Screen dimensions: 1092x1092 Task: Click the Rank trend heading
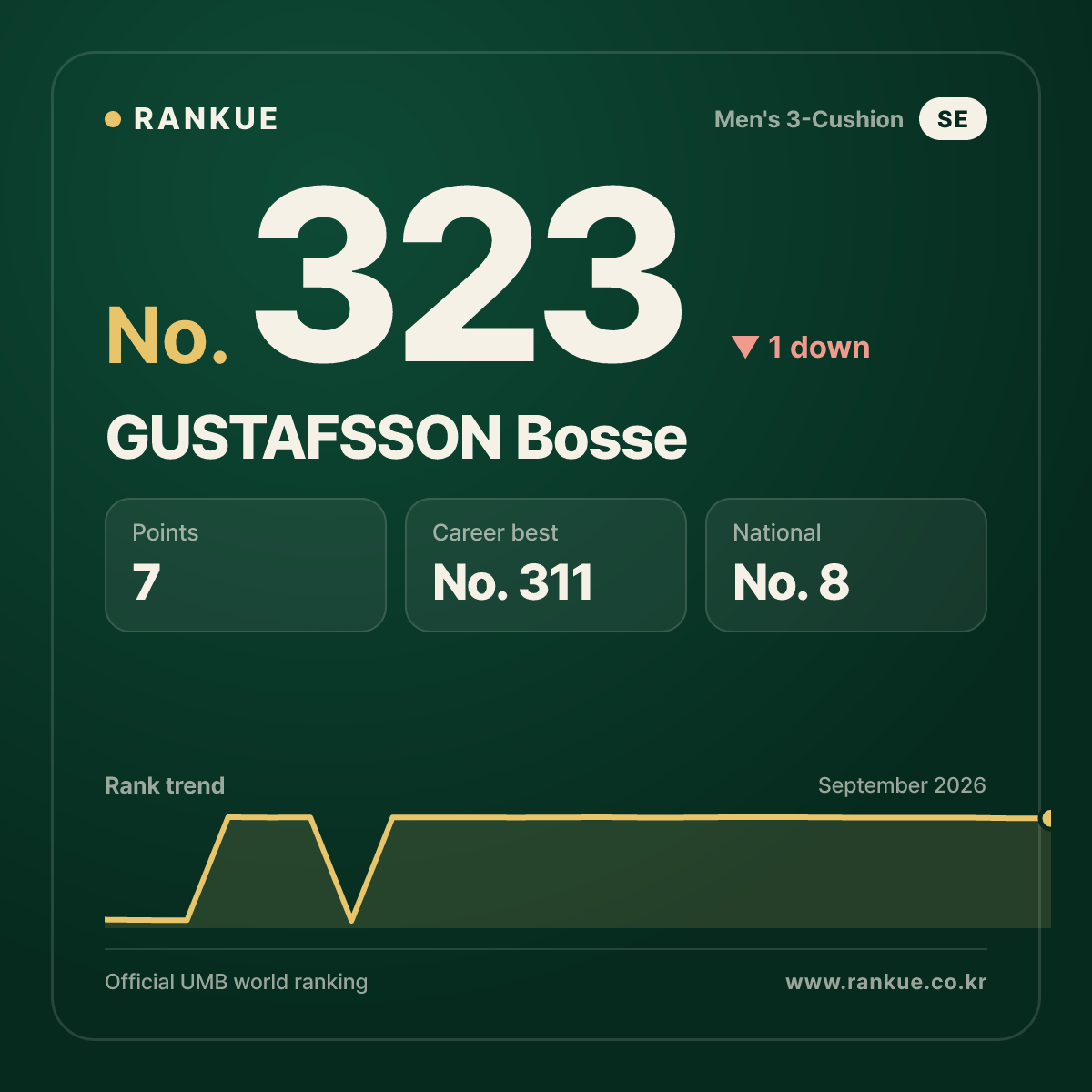165,785
